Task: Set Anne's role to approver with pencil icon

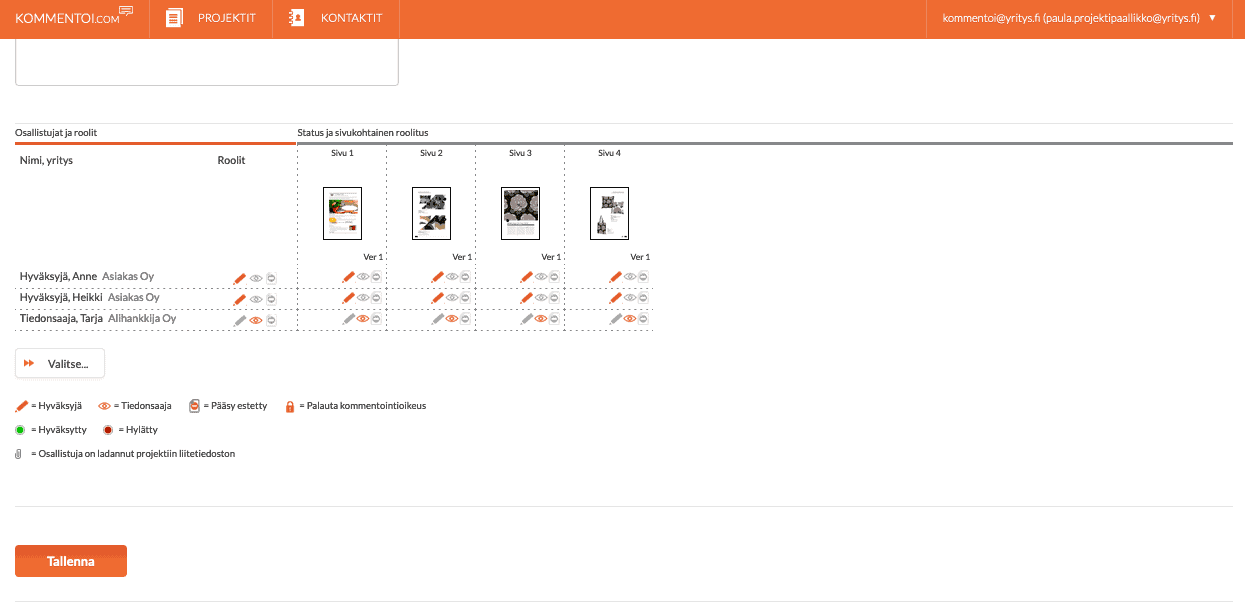Action: [x=239, y=278]
